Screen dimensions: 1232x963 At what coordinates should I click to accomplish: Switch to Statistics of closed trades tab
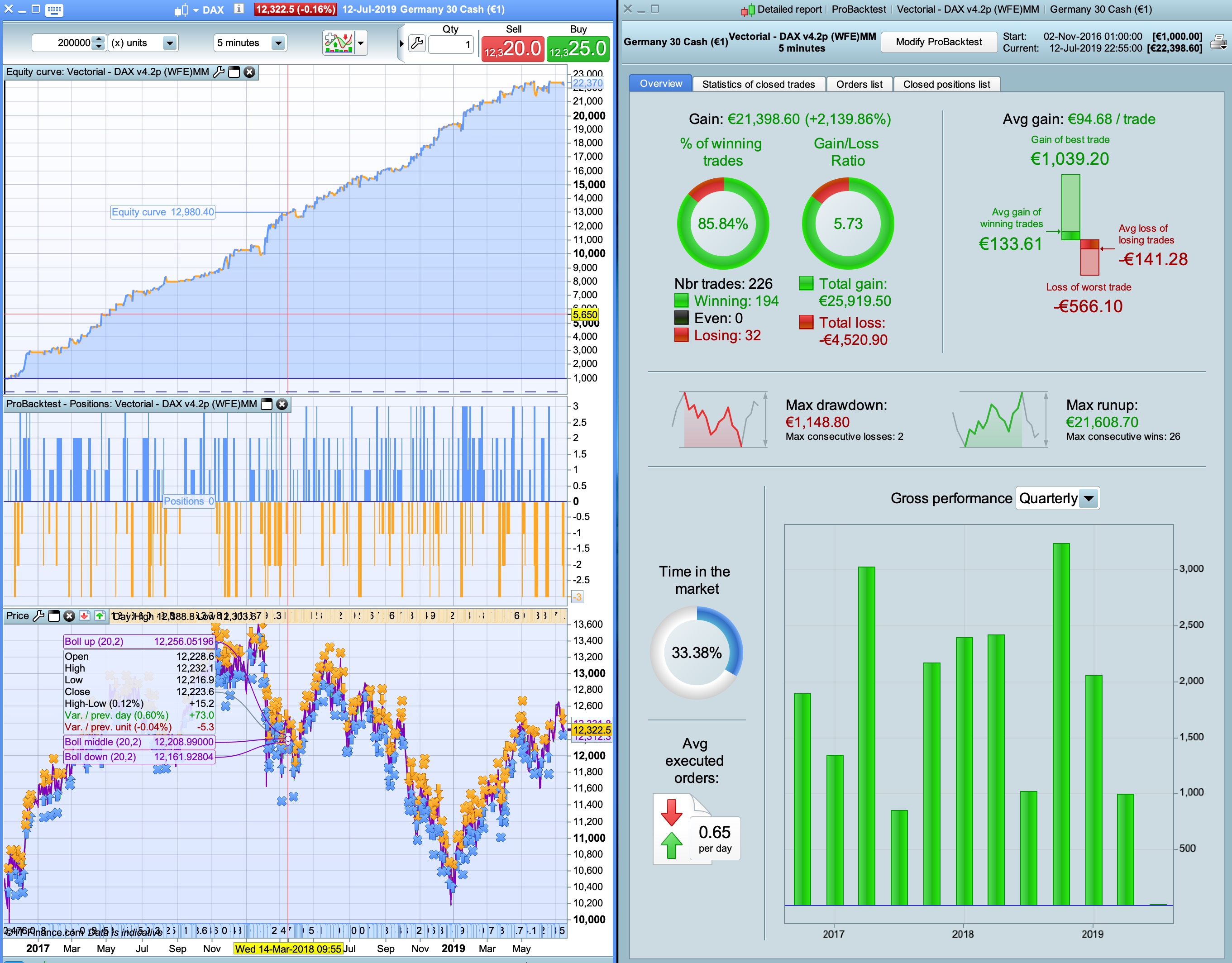[758, 84]
